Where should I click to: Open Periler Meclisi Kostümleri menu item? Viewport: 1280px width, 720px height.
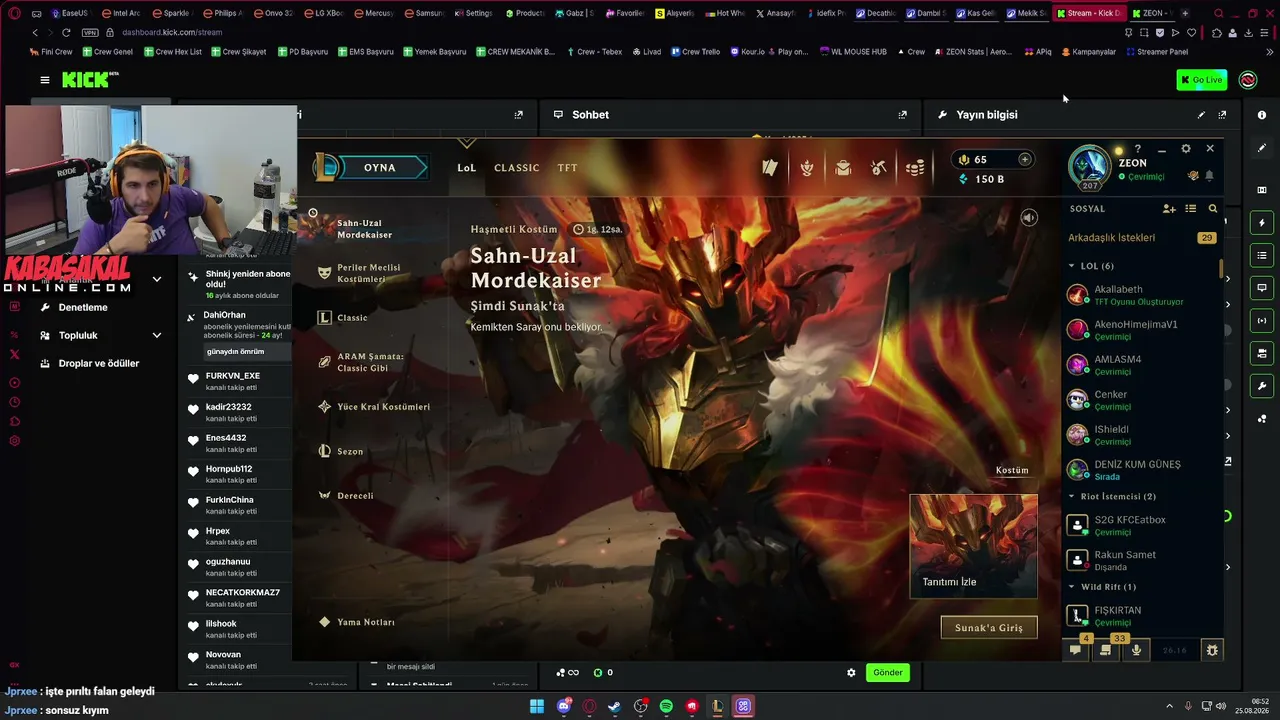point(369,273)
